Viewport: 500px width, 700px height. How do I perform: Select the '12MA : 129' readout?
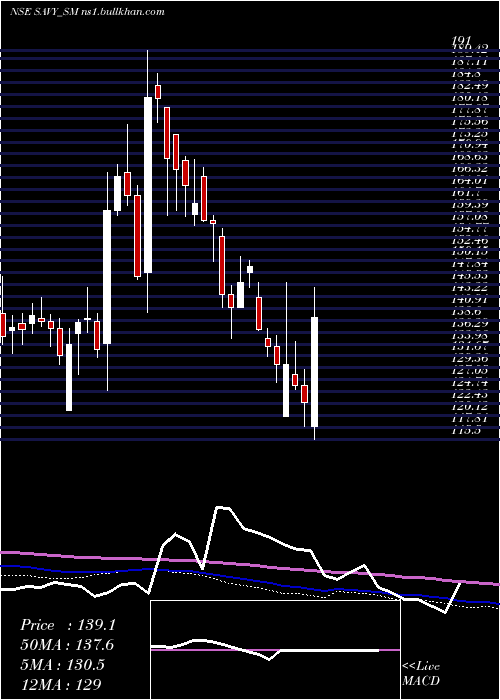click(60, 684)
